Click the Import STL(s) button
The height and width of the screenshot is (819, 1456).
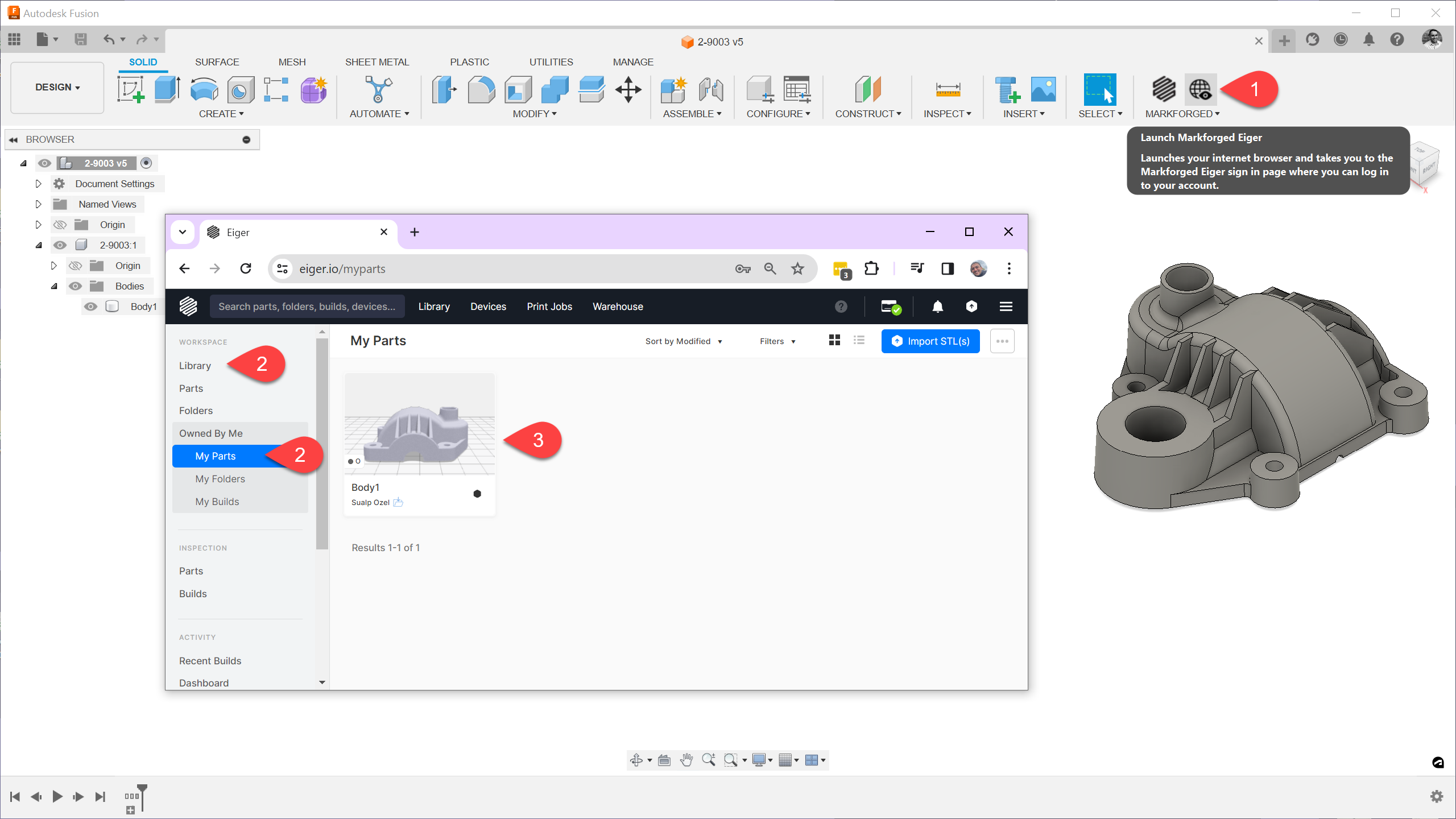click(930, 341)
